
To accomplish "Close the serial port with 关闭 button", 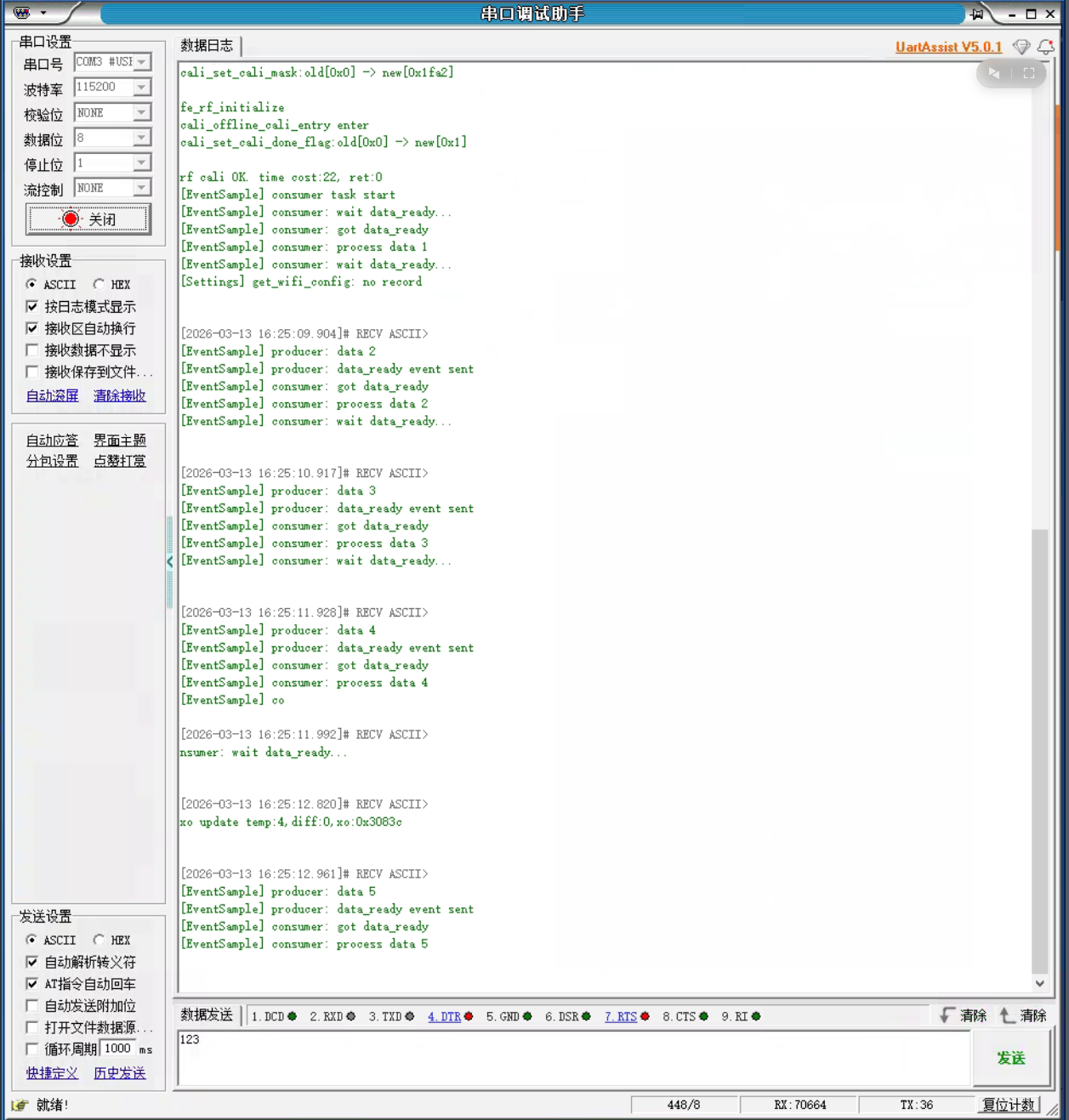I will 88,219.
